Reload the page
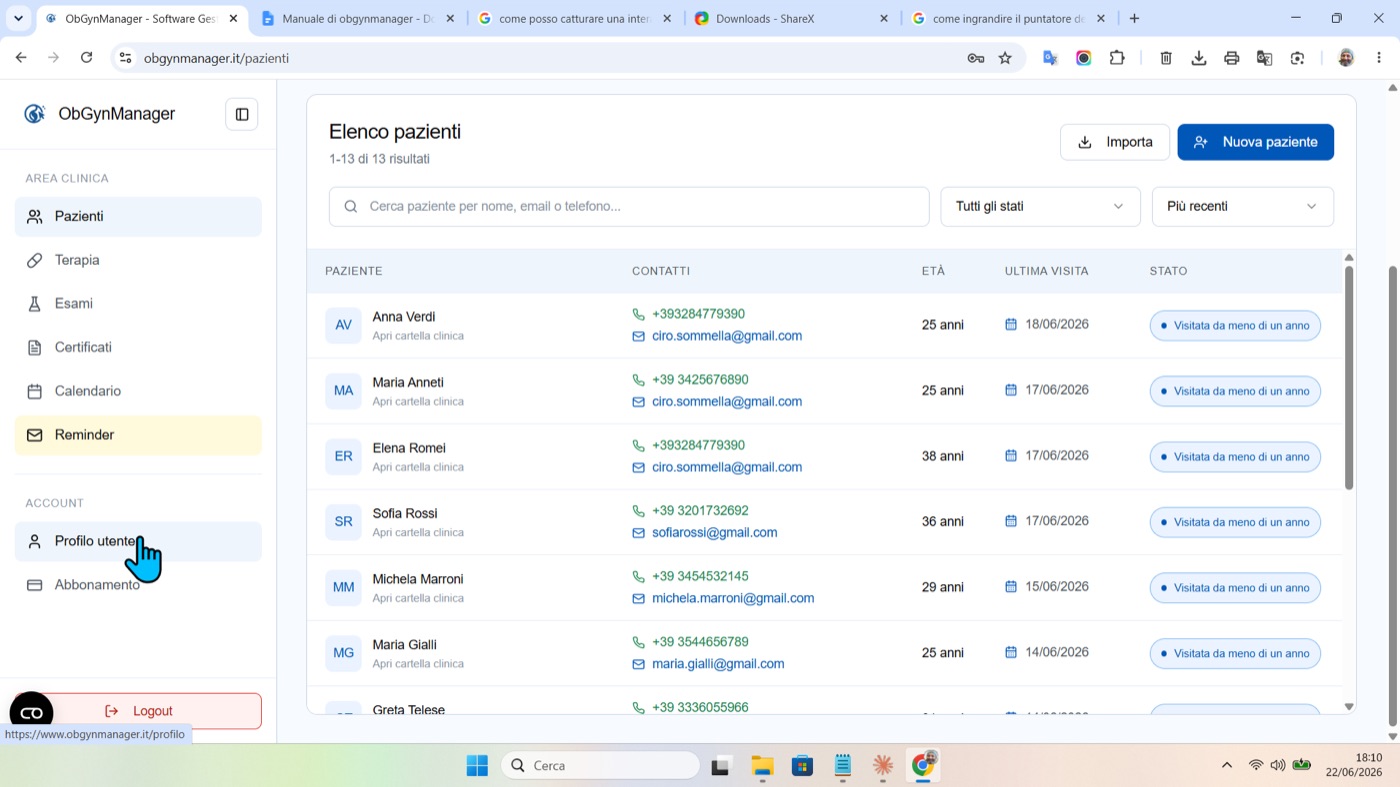The width and height of the screenshot is (1400, 787). [x=87, y=58]
